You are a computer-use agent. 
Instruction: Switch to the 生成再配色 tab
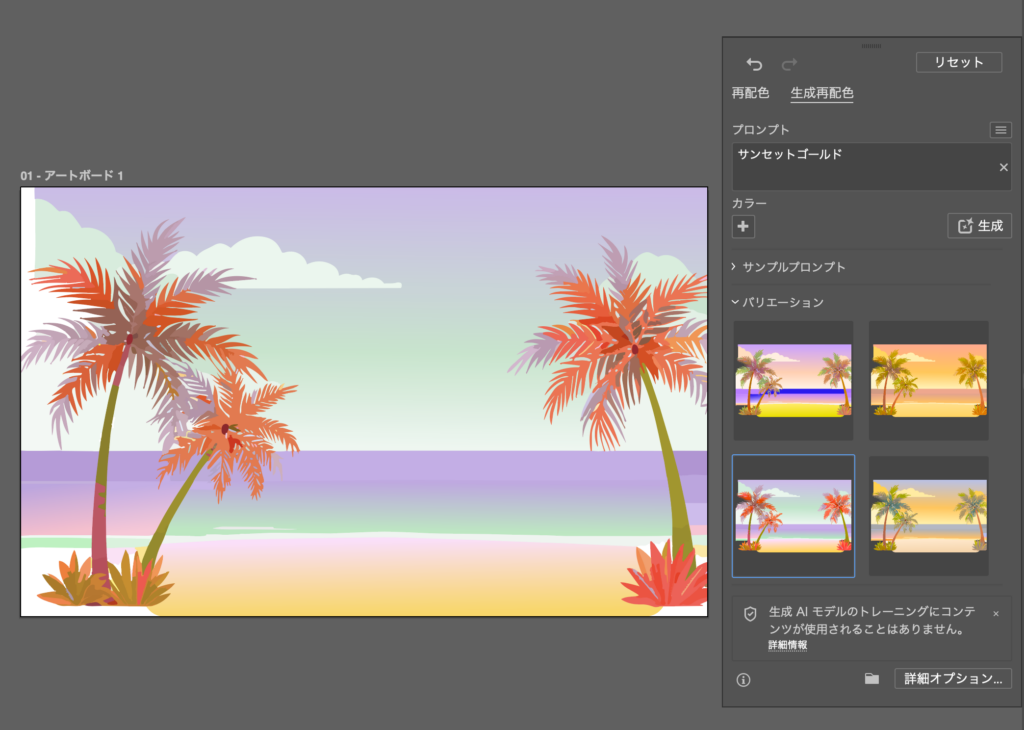click(x=821, y=93)
